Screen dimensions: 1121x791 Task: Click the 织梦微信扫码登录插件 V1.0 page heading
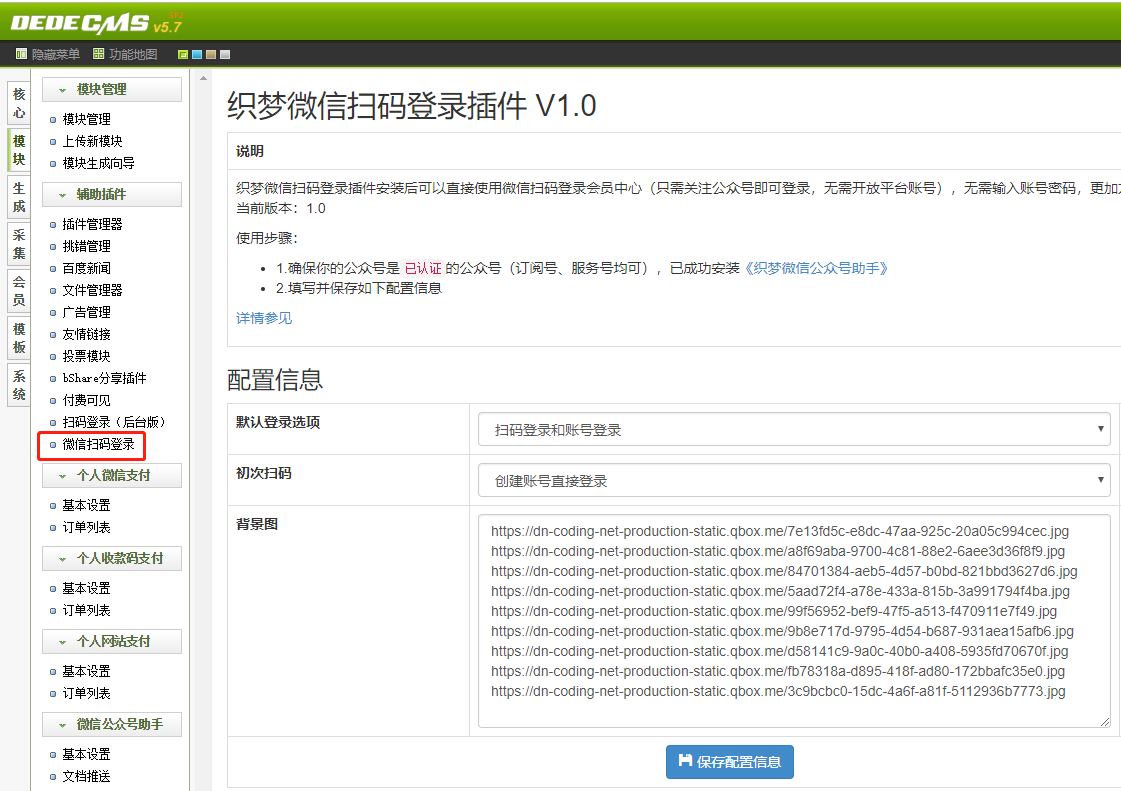(411, 106)
